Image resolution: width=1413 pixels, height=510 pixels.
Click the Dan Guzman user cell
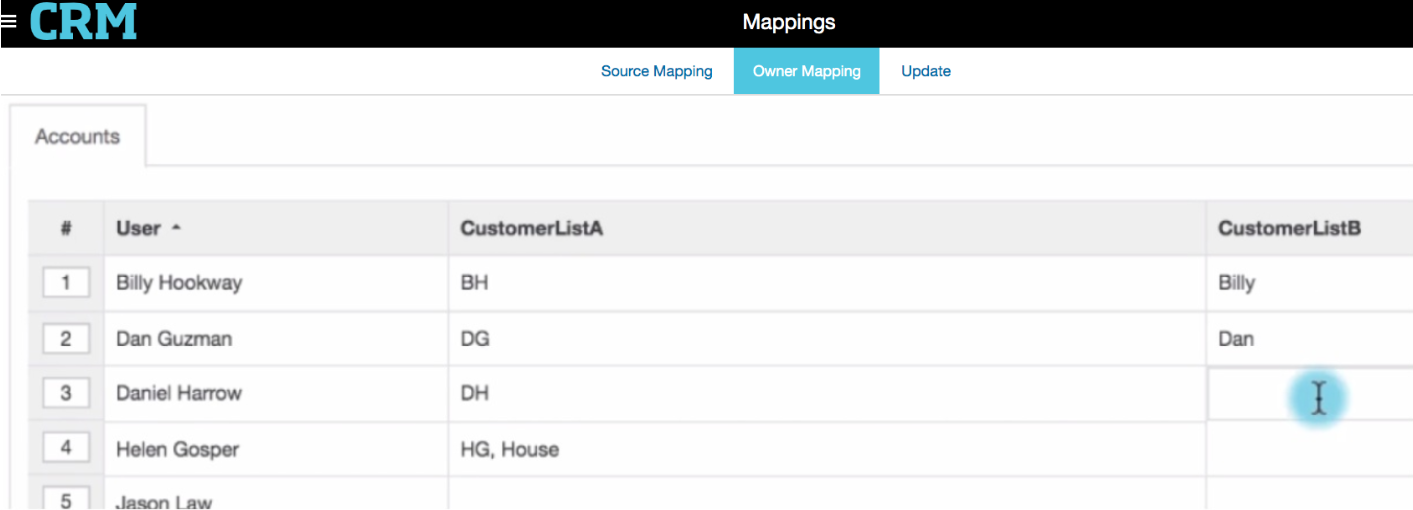[174, 339]
